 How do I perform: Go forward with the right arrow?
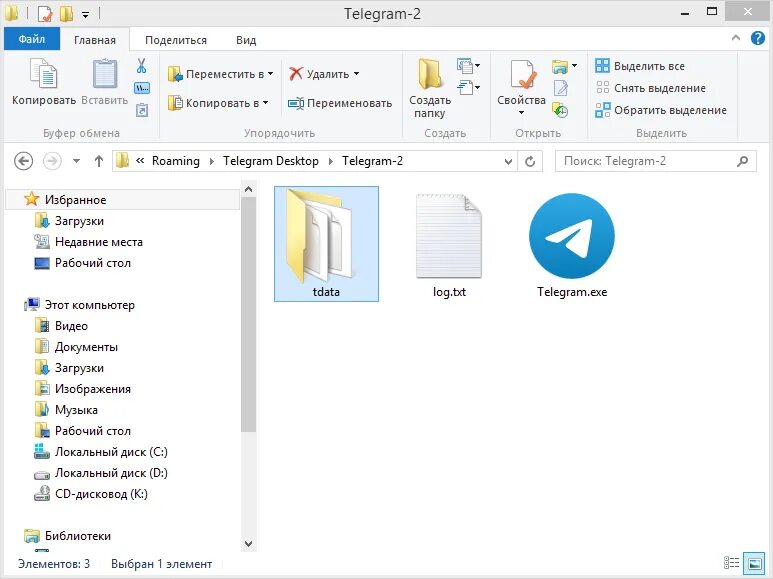click(52, 161)
